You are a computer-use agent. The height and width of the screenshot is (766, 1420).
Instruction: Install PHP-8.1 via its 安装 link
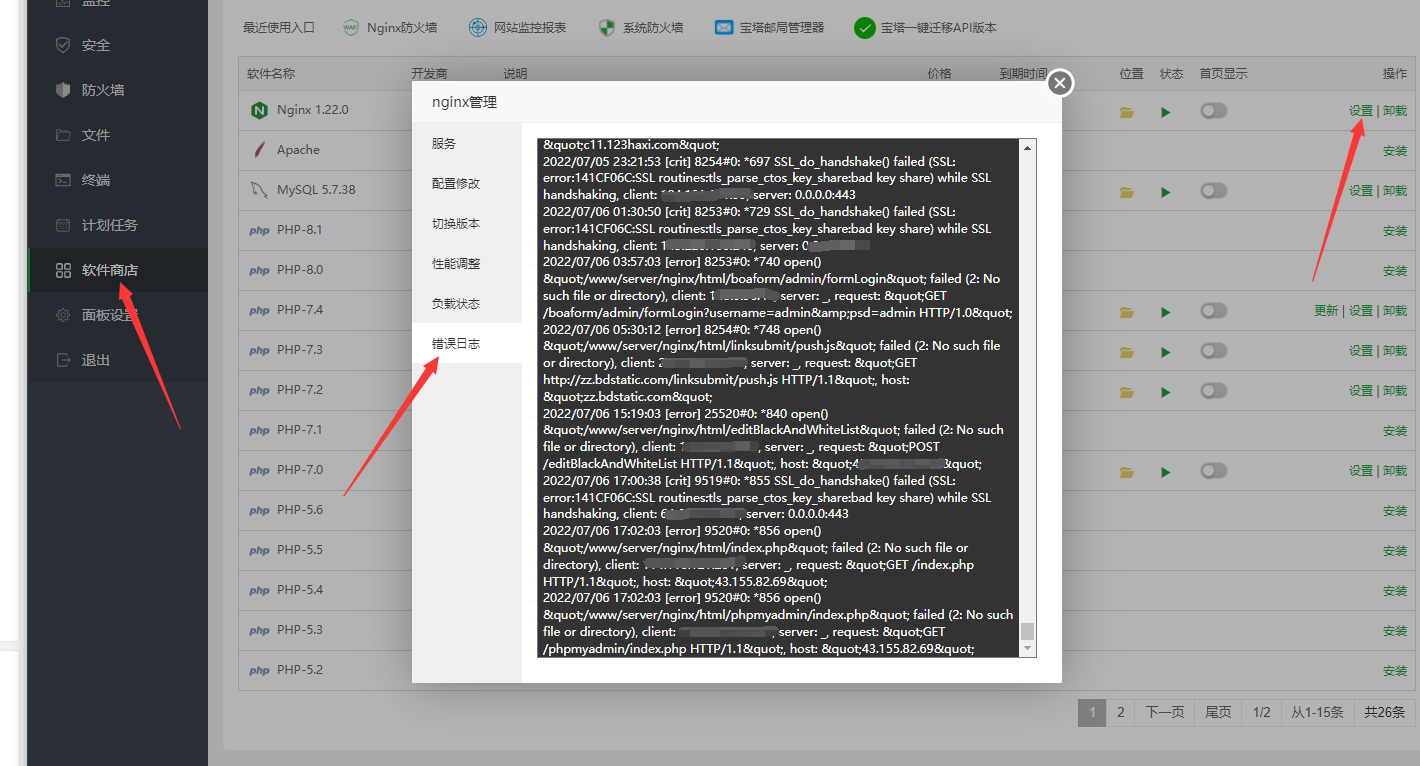1394,231
